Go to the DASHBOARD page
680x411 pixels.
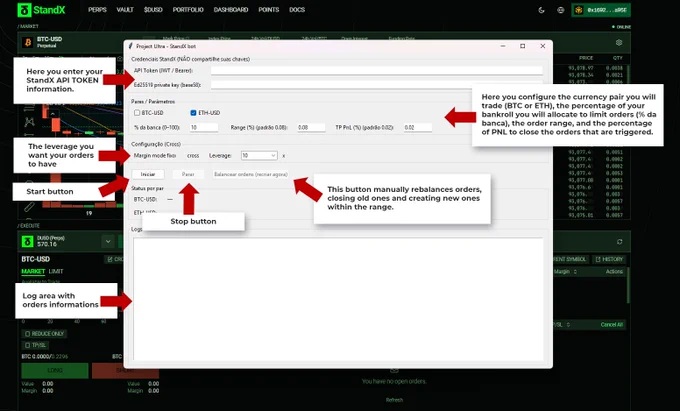[x=231, y=10]
